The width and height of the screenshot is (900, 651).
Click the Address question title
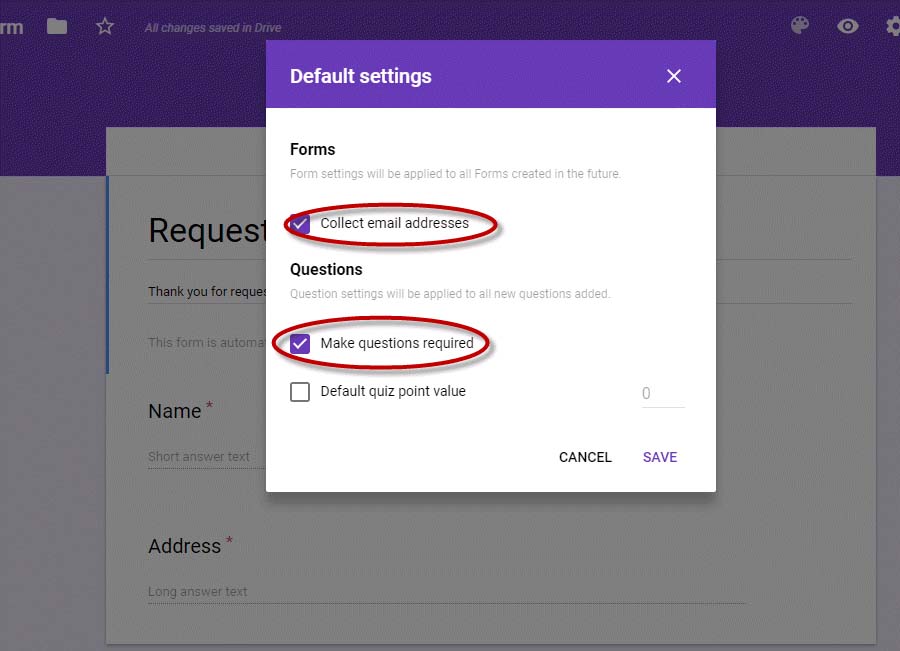(184, 546)
